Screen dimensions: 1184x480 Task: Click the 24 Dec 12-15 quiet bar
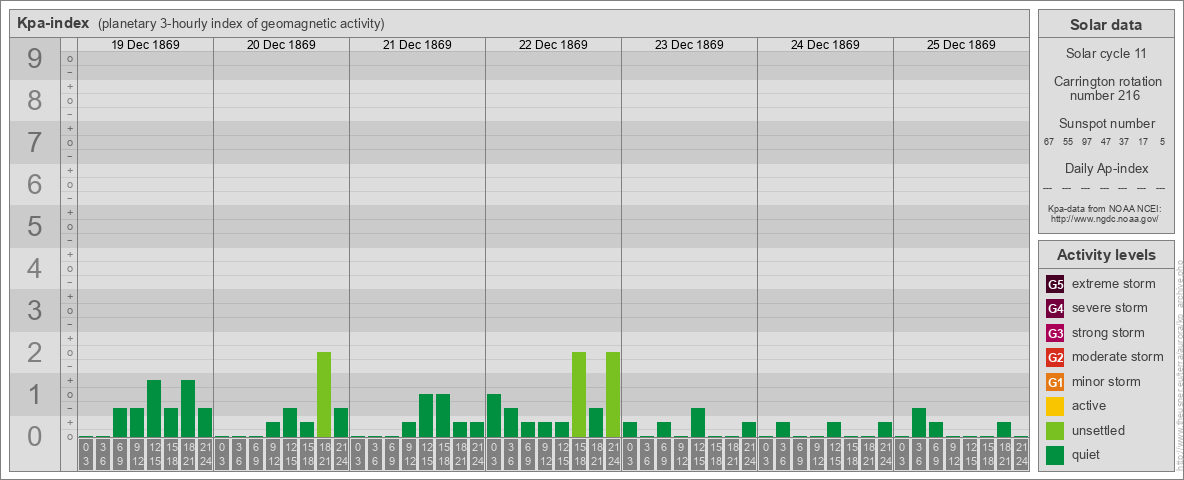click(834, 430)
